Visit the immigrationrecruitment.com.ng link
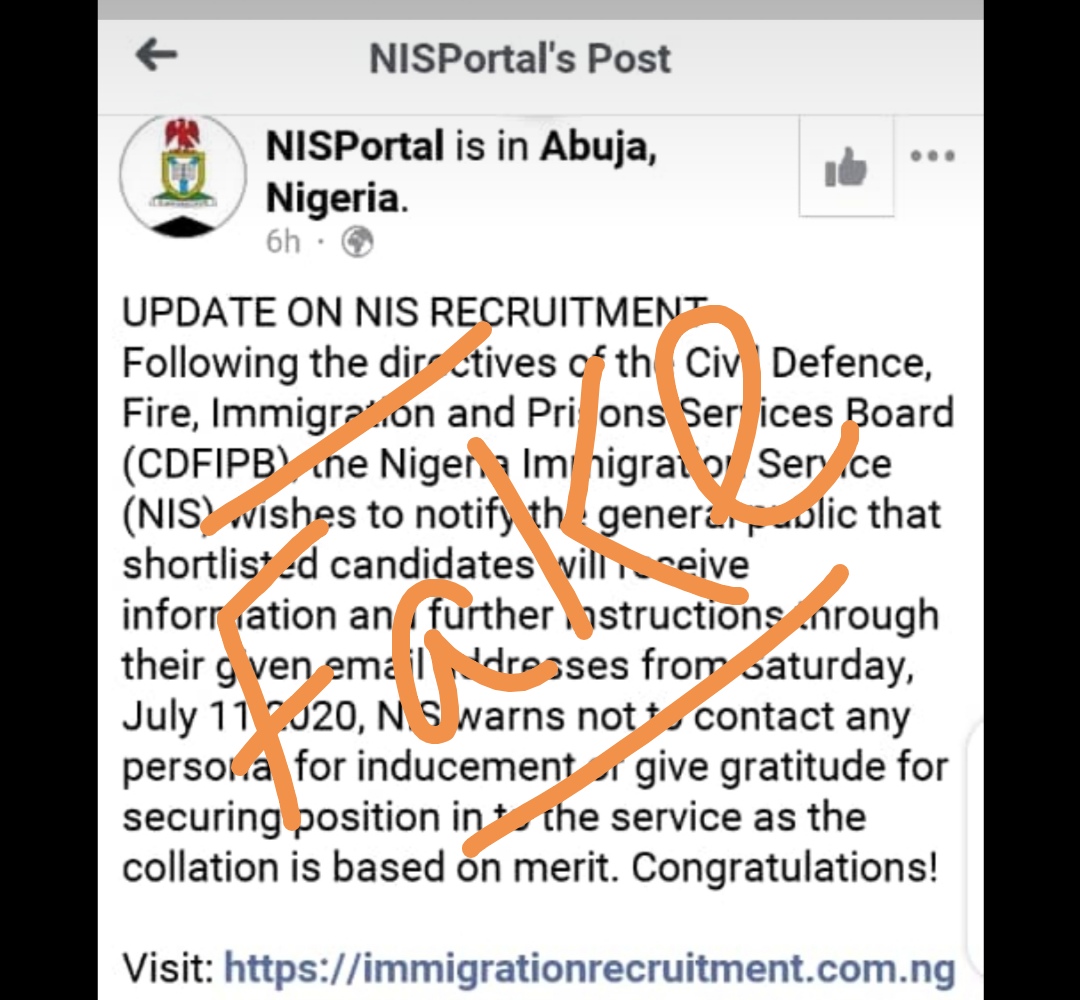Image resolution: width=1080 pixels, height=1000 pixels. pos(589,968)
